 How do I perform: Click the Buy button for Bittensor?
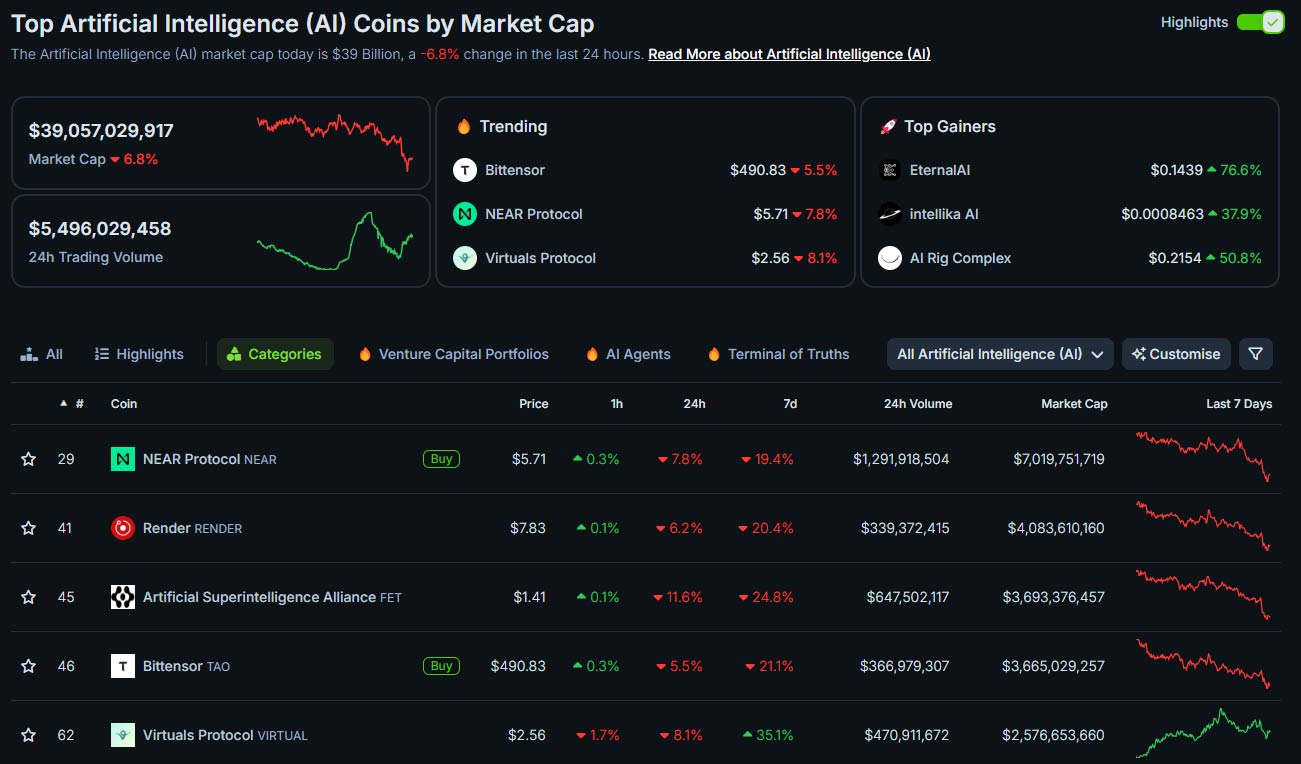441,666
